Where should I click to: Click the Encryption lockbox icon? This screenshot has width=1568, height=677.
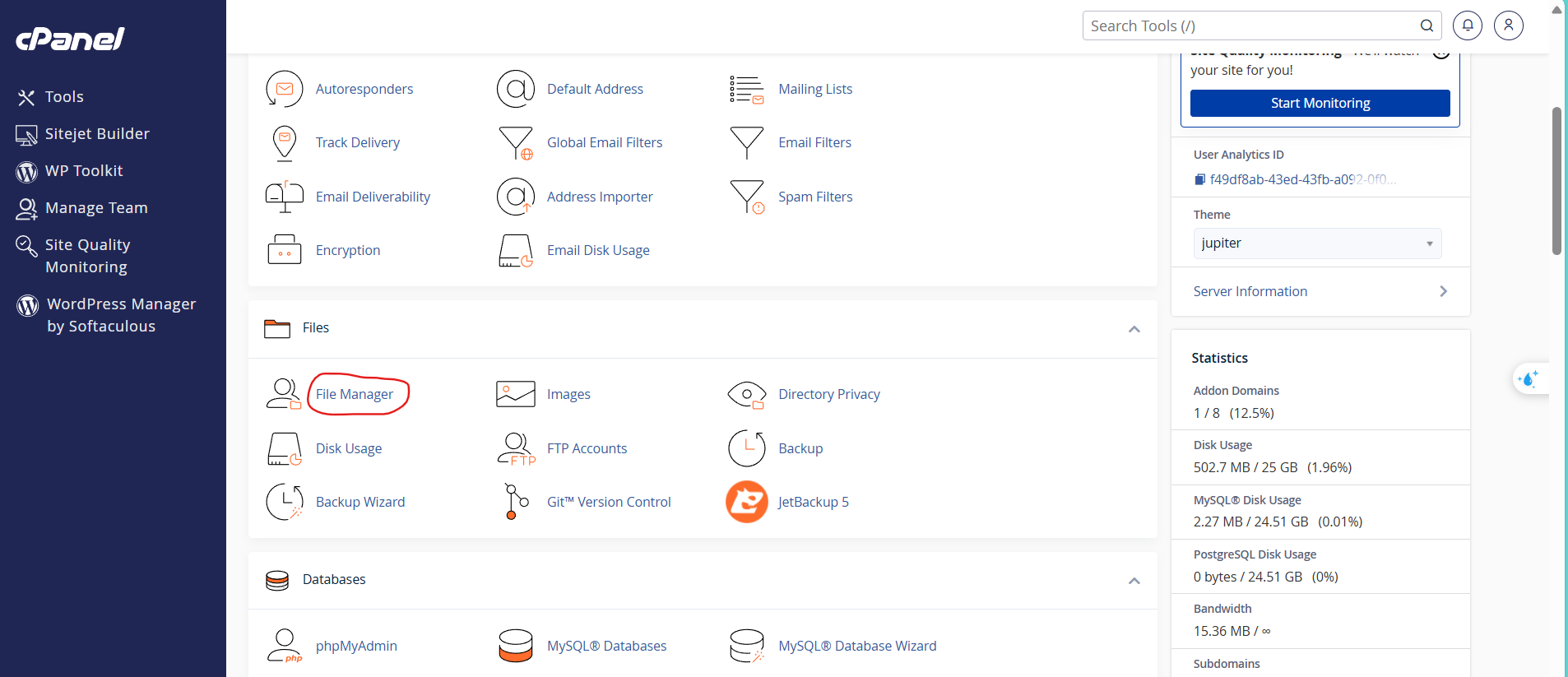click(285, 250)
